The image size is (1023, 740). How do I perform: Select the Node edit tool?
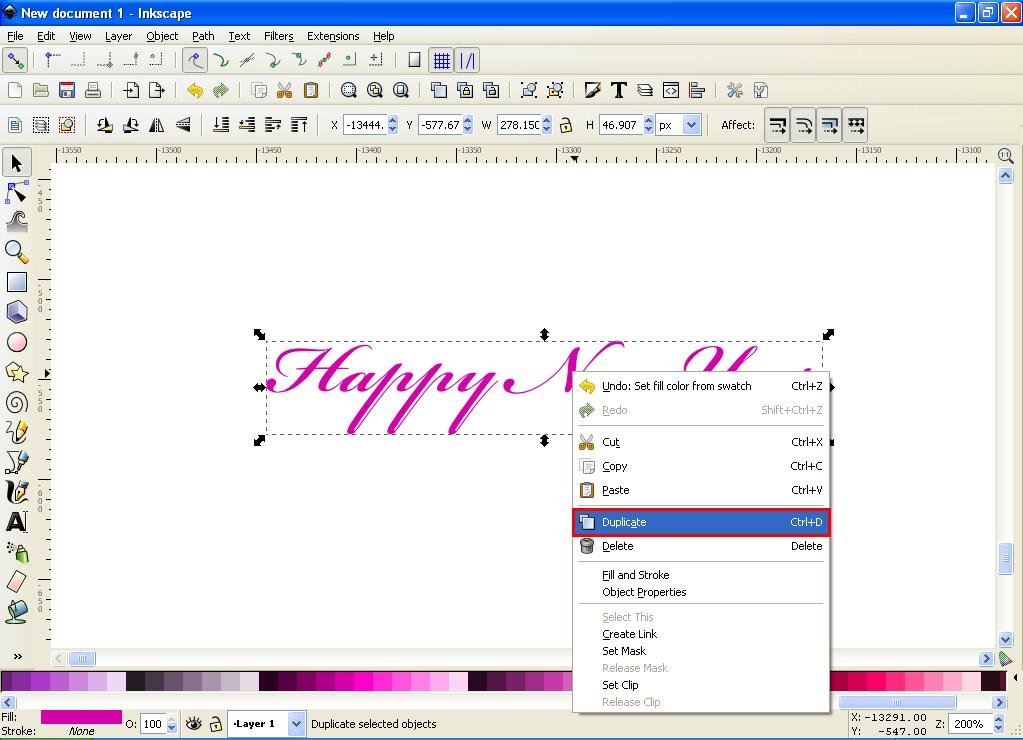(x=16, y=193)
